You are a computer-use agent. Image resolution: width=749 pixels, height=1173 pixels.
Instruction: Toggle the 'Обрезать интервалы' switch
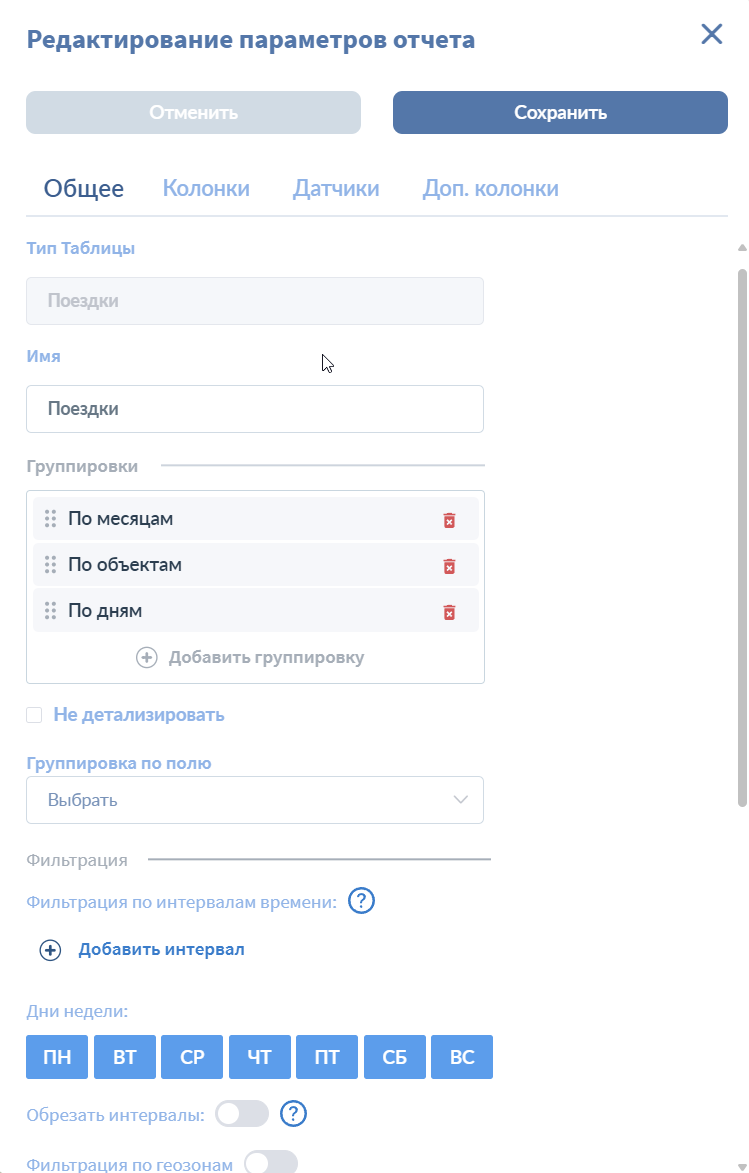click(x=242, y=1113)
